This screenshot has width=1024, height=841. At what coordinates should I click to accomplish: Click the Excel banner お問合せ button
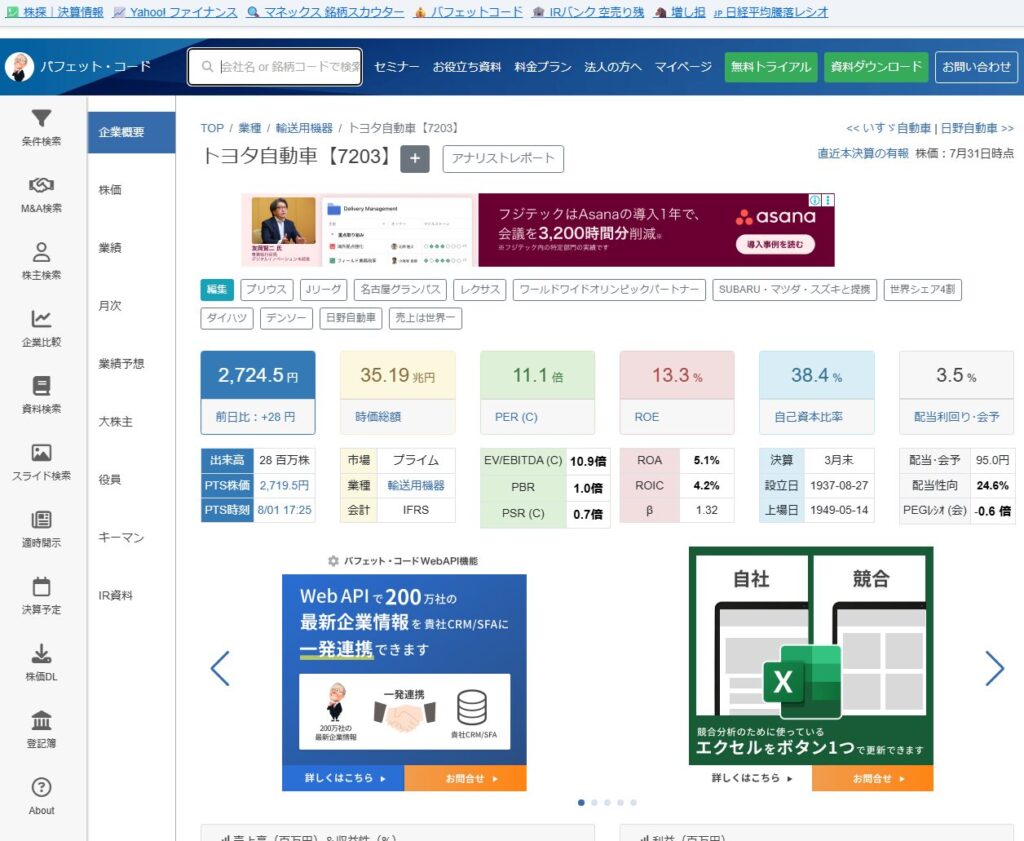(x=872, y=778)
